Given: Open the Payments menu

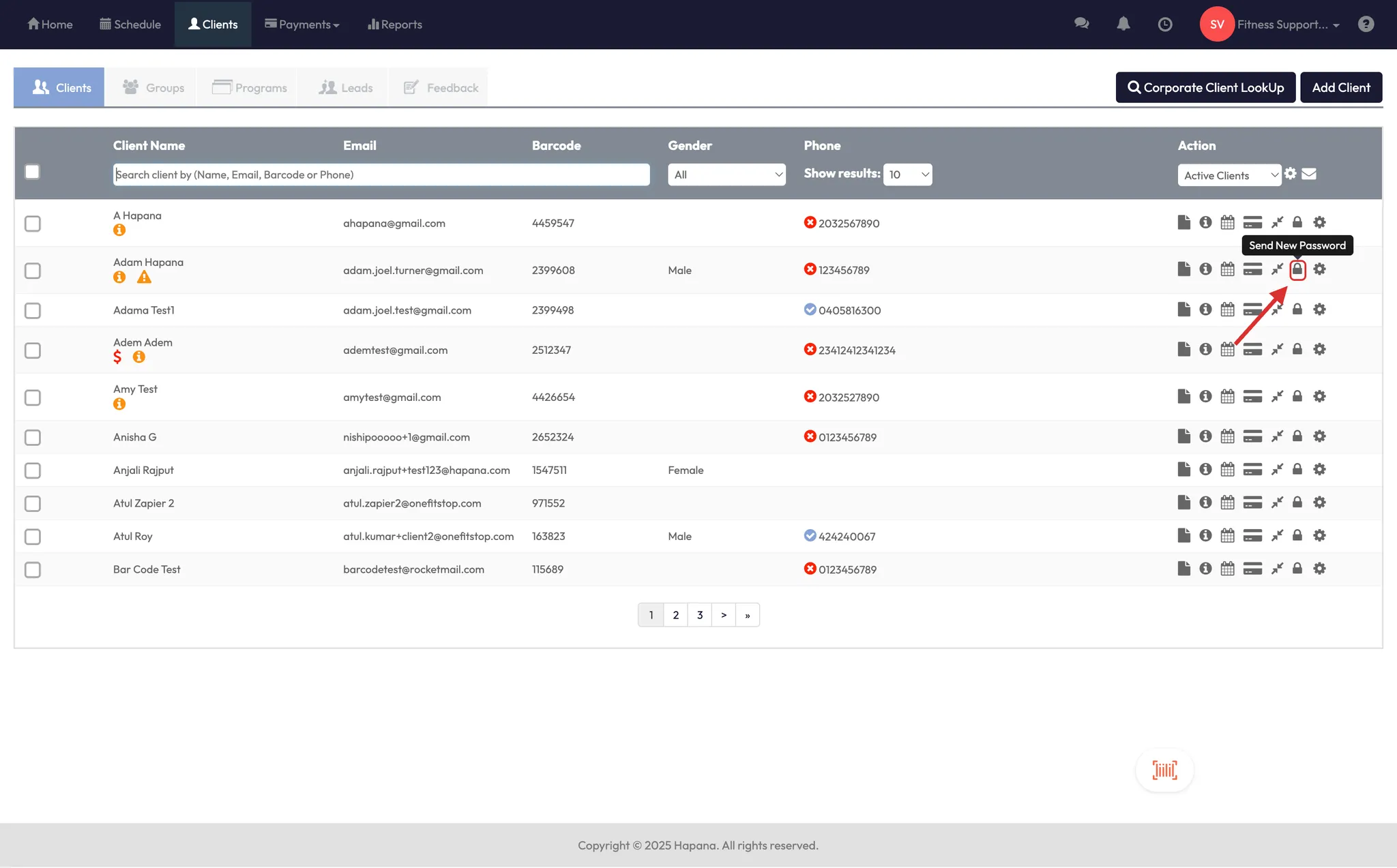Looking at the screenshot, I should point(302,25).
